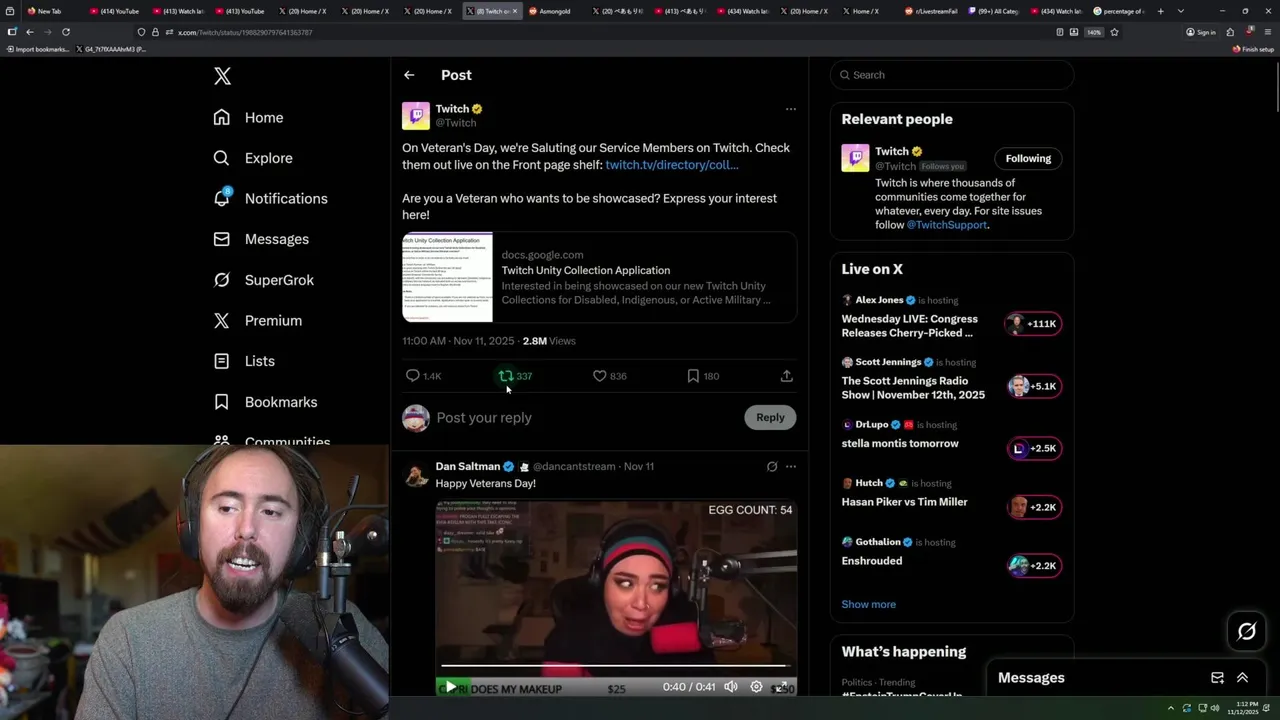Click the address bar URL
Image resolution: width=1280 pixels, height=720 pixels.
[x=245, y=32]
